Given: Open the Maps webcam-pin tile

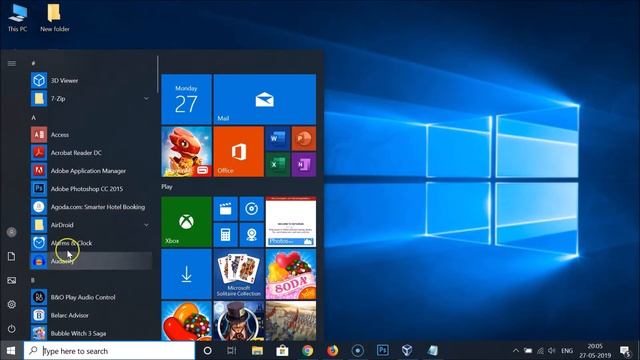Looking at the screenshot, I should [x=252, y=235].
